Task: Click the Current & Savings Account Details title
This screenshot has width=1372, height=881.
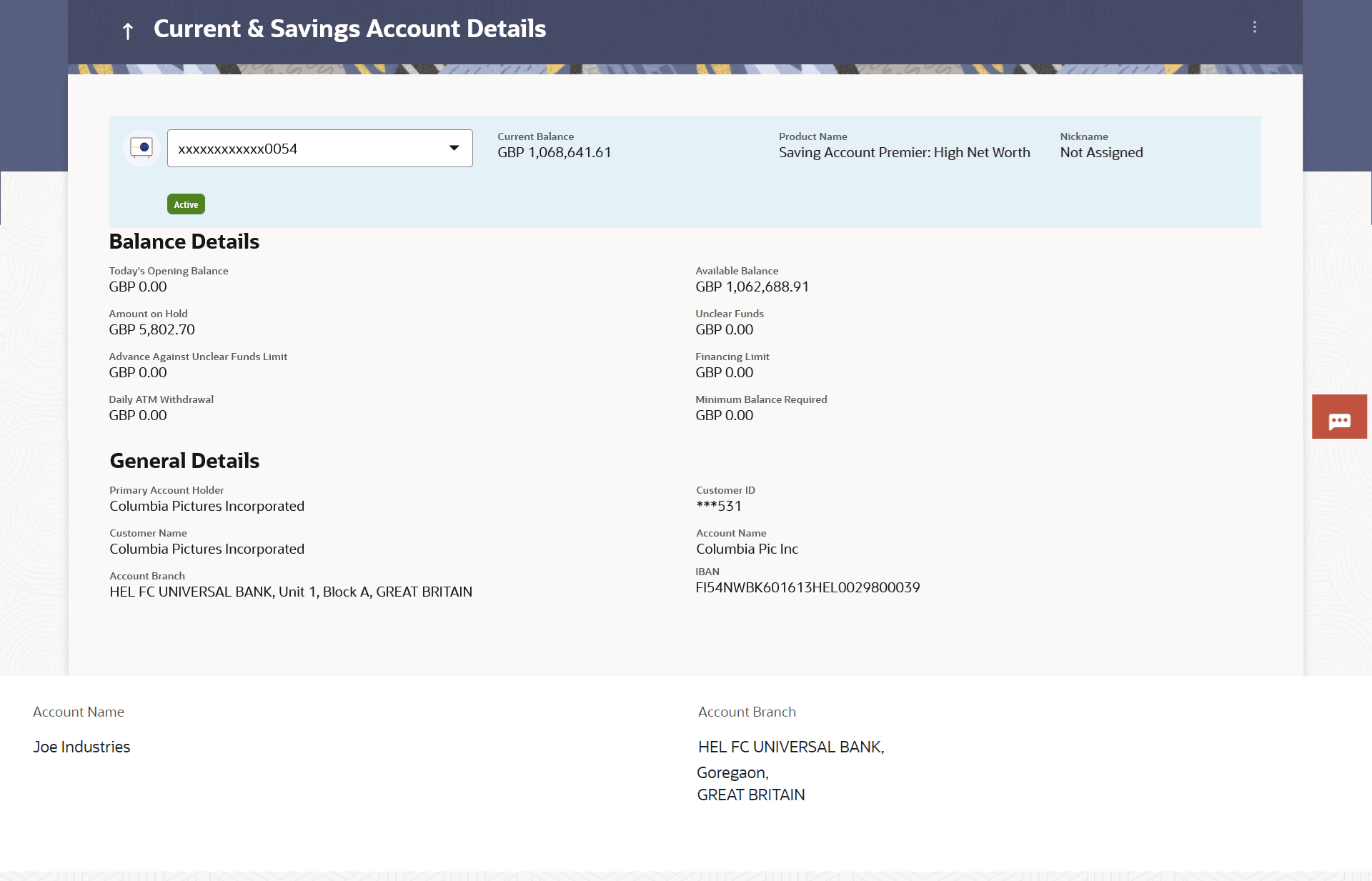Action: click(349, 29)
